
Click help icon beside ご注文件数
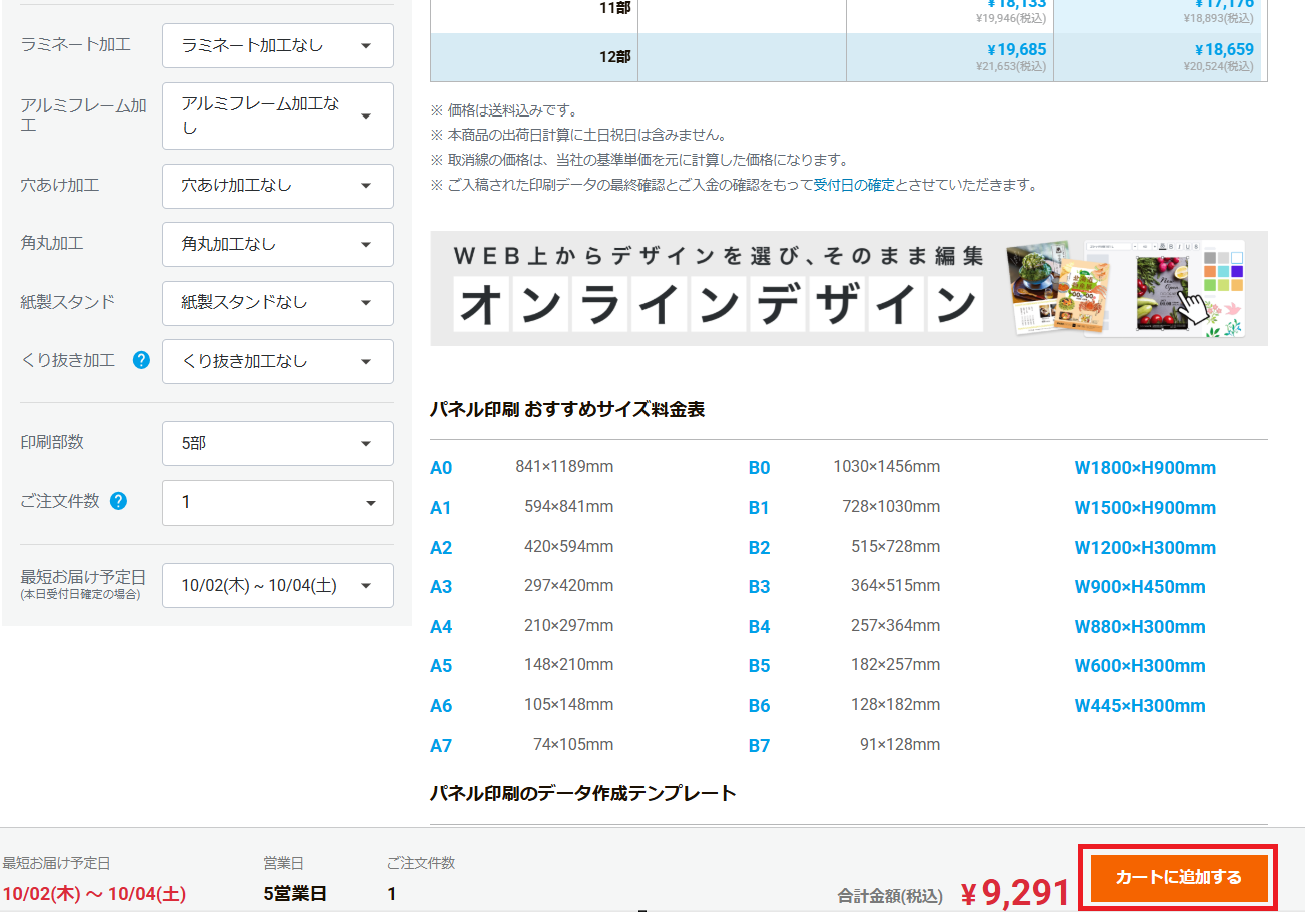[x=118, y=501]
